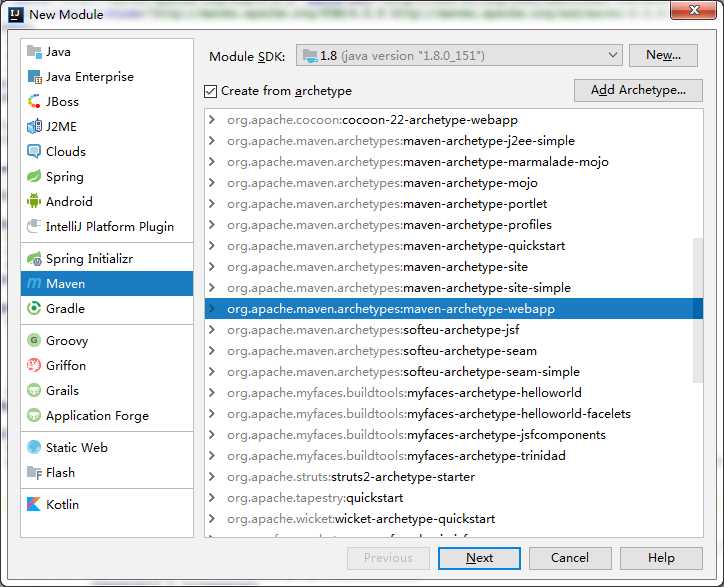Image resolution: width=724 pixels, height=587 pixels.
Task: Click the JBoss icon
Action: (34, 102)
